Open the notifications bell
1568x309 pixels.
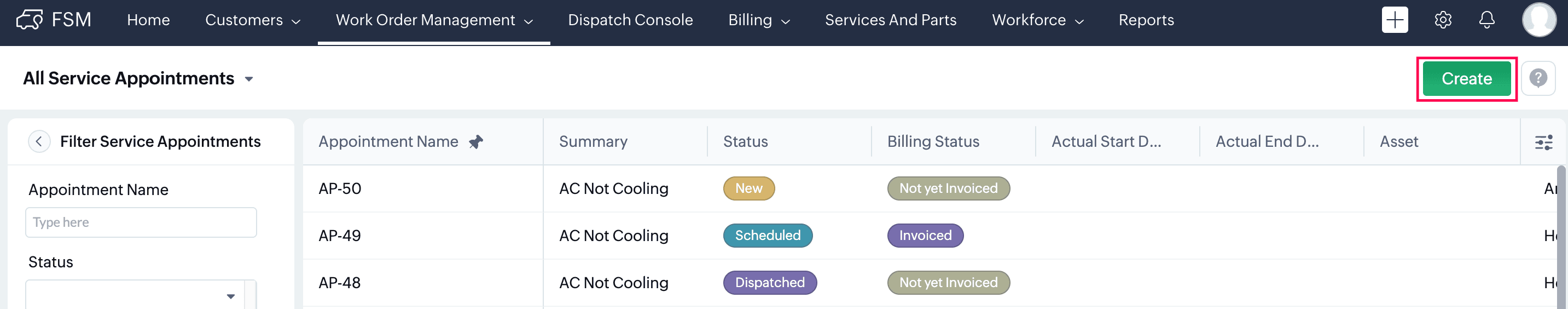tap(1486, 20)
